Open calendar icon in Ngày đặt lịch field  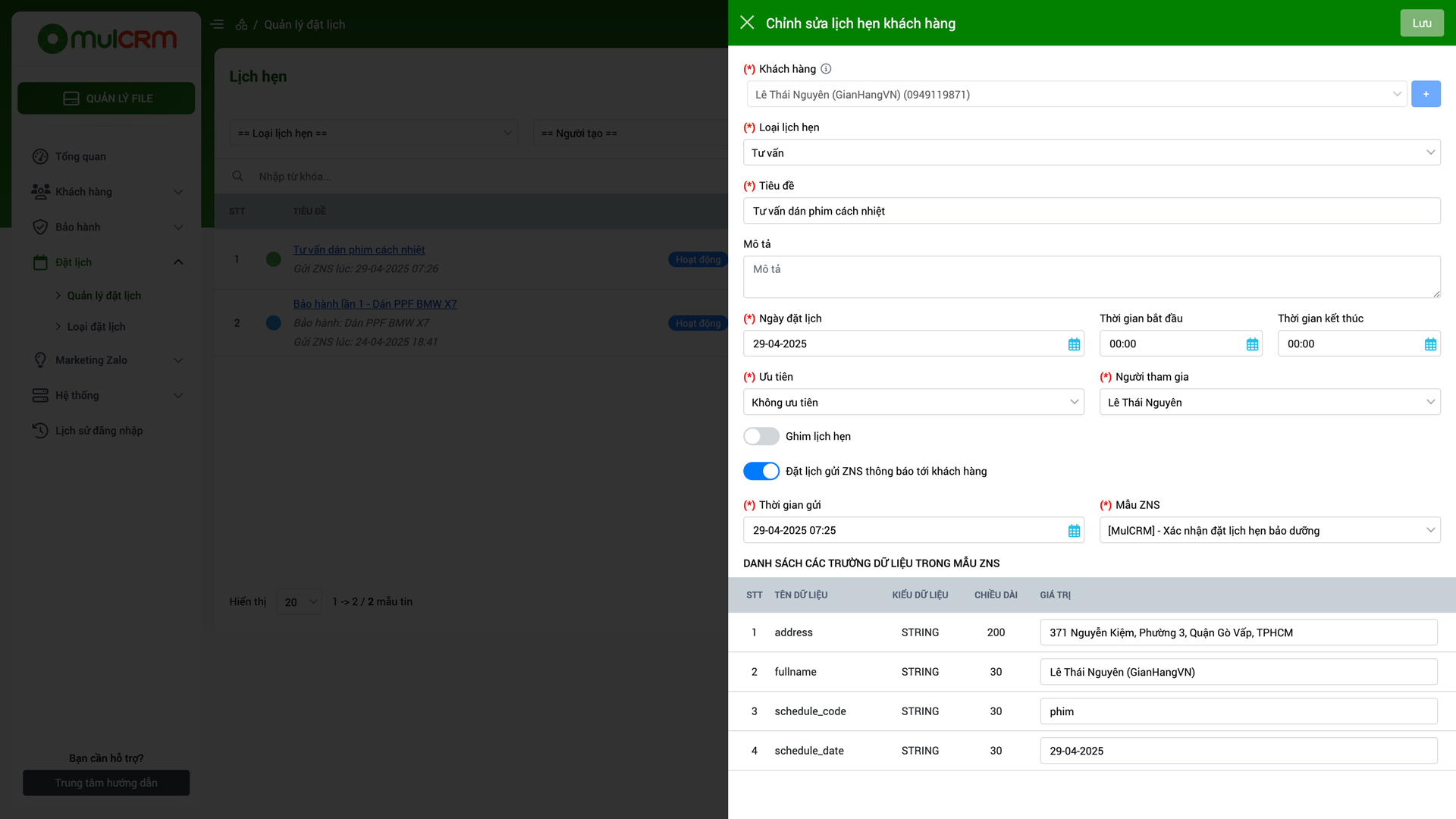point(1074,344)
